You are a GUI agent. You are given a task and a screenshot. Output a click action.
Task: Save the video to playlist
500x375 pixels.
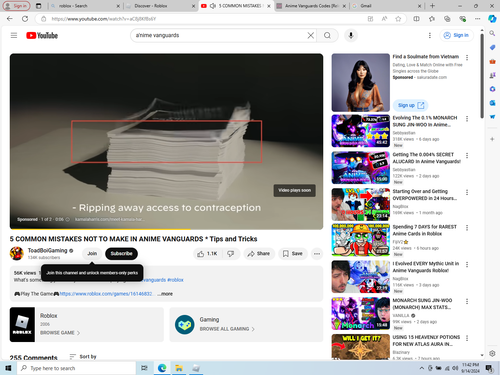pyautogui.click(x=293, y=254)
